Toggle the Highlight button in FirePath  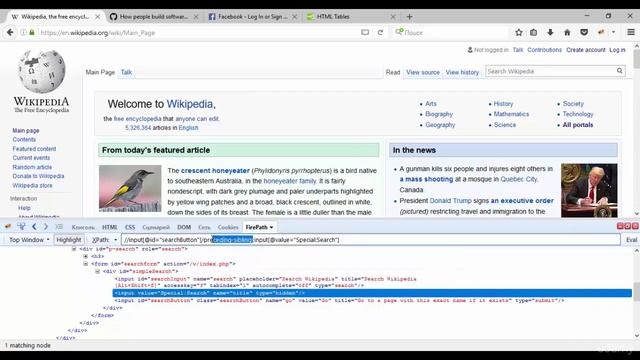point(69,240)
